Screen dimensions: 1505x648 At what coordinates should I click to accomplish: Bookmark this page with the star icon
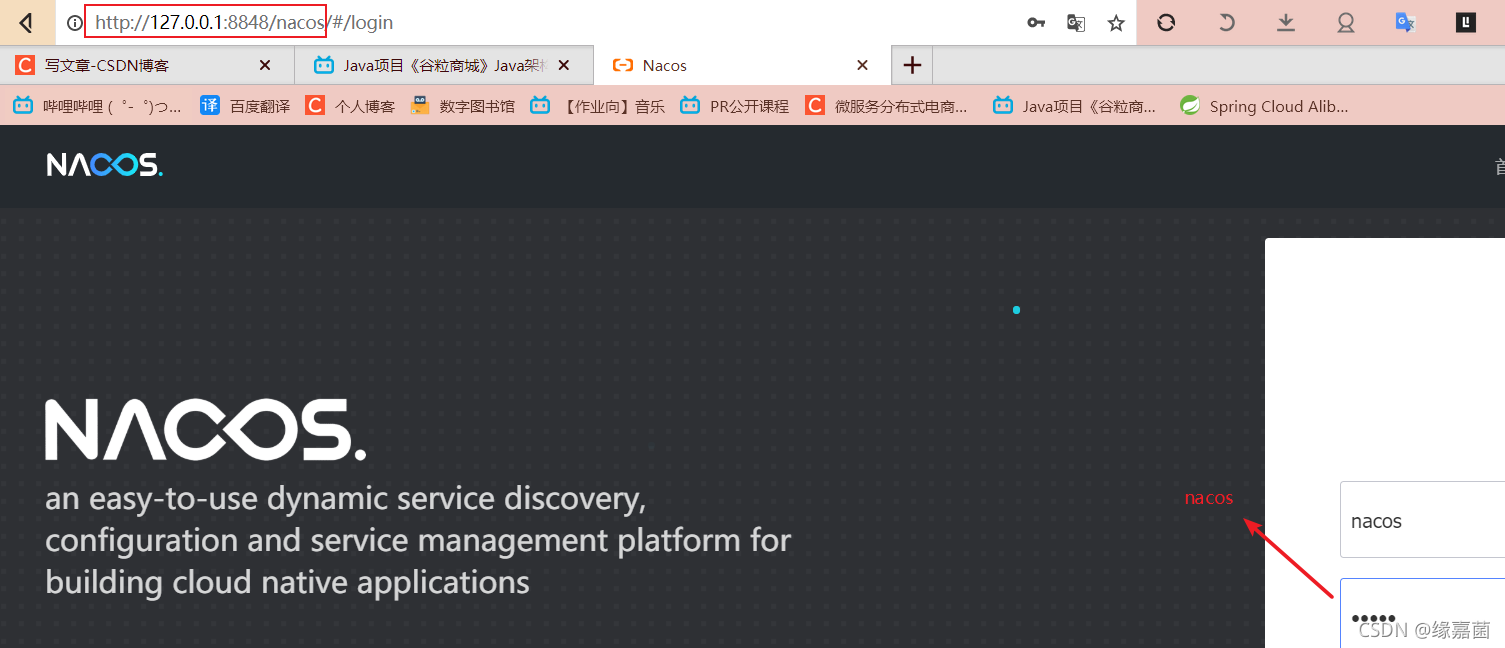1116,22
